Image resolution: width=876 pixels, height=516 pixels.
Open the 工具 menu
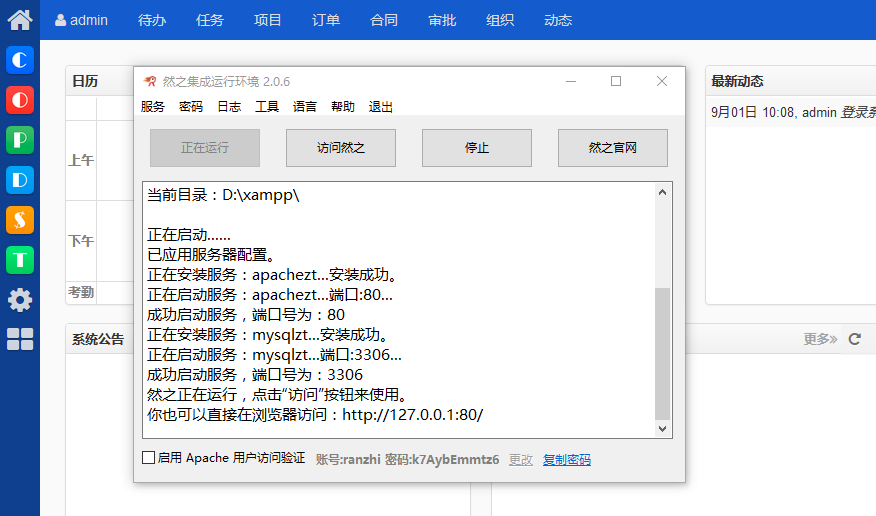[x=266, y=106]
